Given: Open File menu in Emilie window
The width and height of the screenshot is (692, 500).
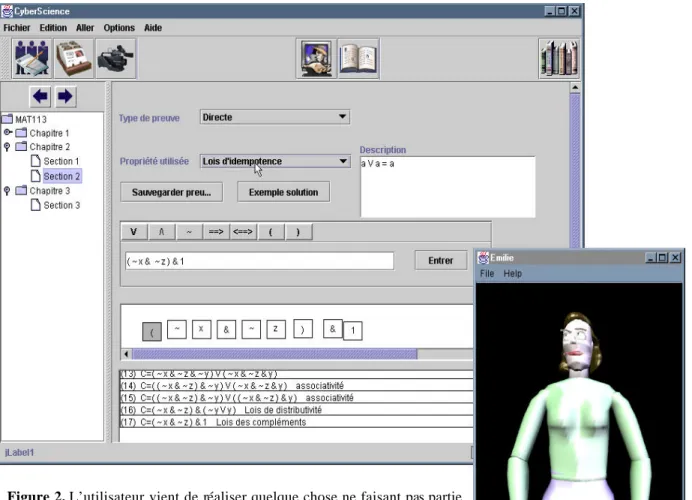Looking at the screenshot, I should pyautogui.click(x=487, y=274).
